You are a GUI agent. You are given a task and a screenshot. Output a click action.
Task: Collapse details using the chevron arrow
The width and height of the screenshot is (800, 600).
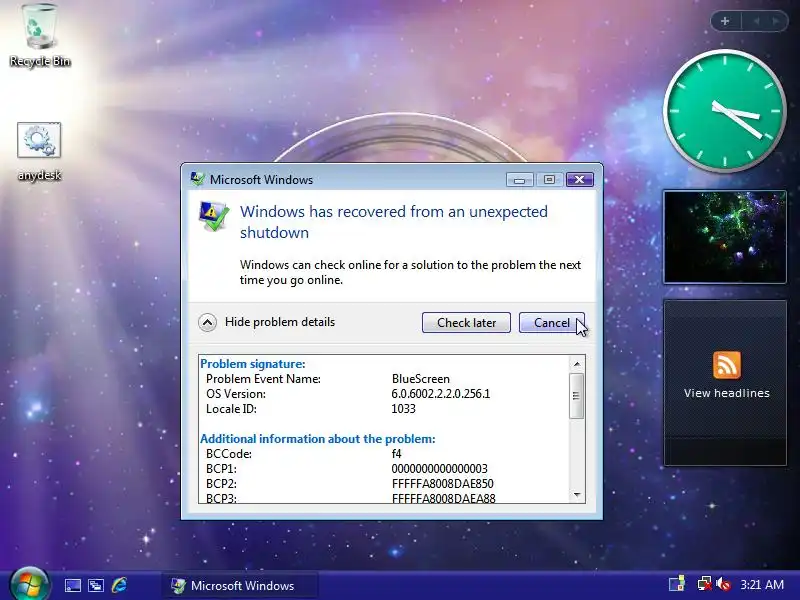point(207,322)
